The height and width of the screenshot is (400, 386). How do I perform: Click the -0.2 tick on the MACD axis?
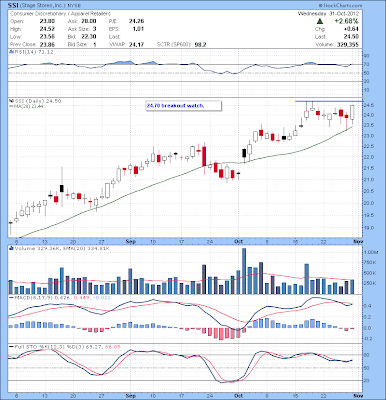click(368, 338)
